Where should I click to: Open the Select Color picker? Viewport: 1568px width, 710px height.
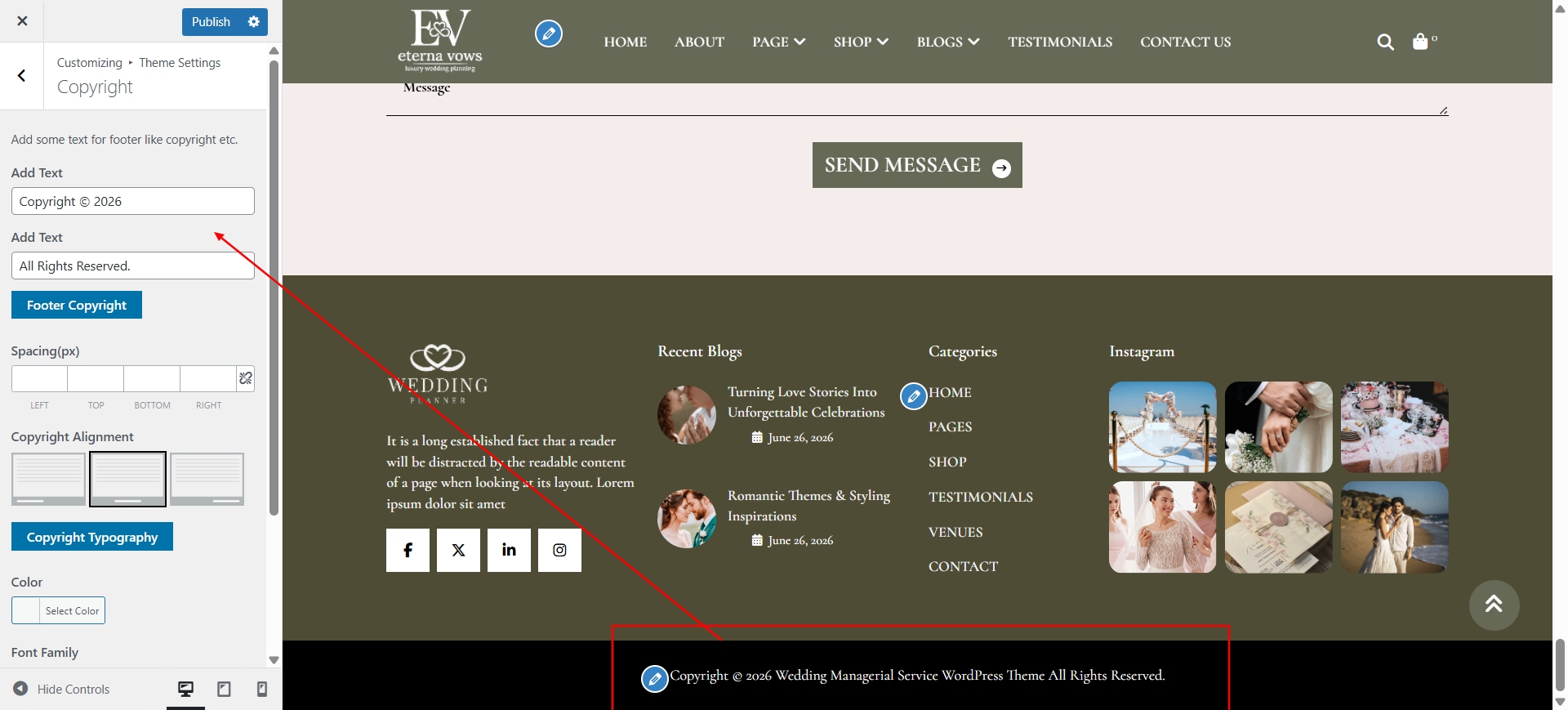58,610
